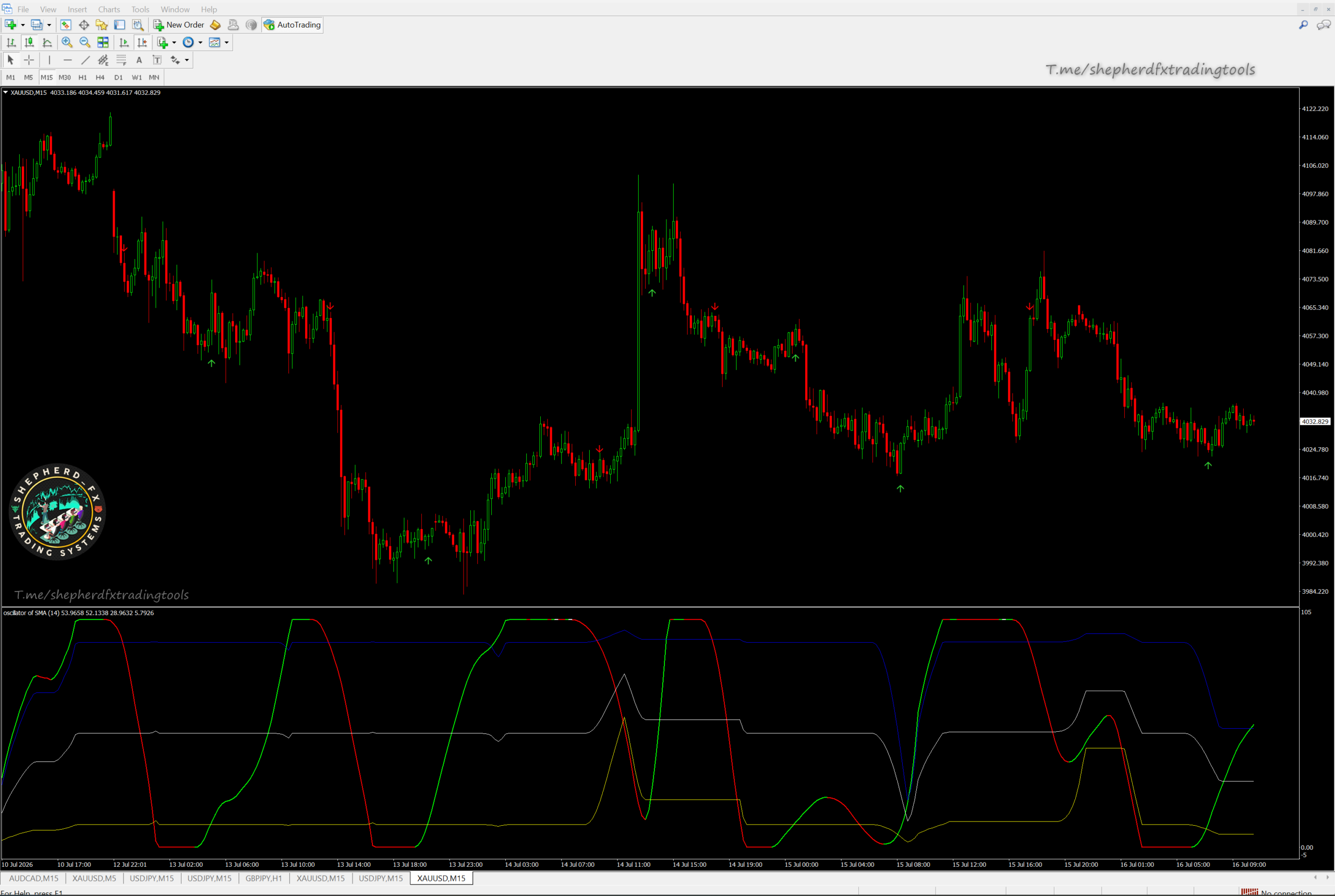Click the New Order button
The width and height of the screenshot is (1335, 896).
pos(179,24)
